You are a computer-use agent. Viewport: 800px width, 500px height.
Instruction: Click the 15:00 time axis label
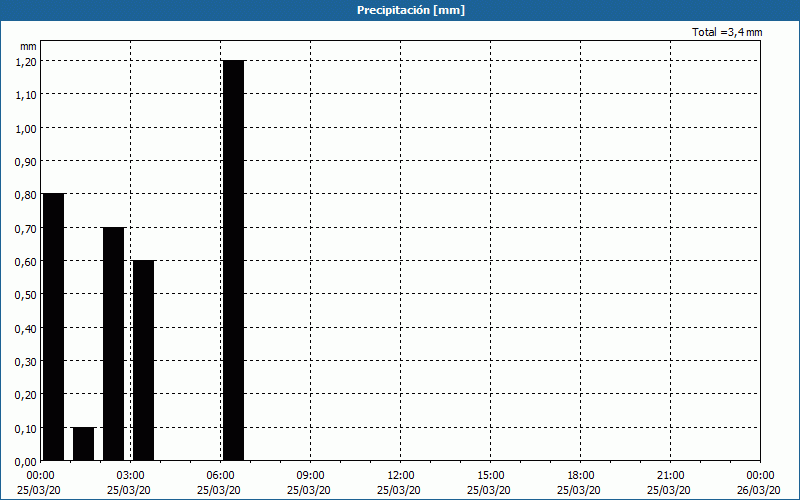tap(490, 476)
